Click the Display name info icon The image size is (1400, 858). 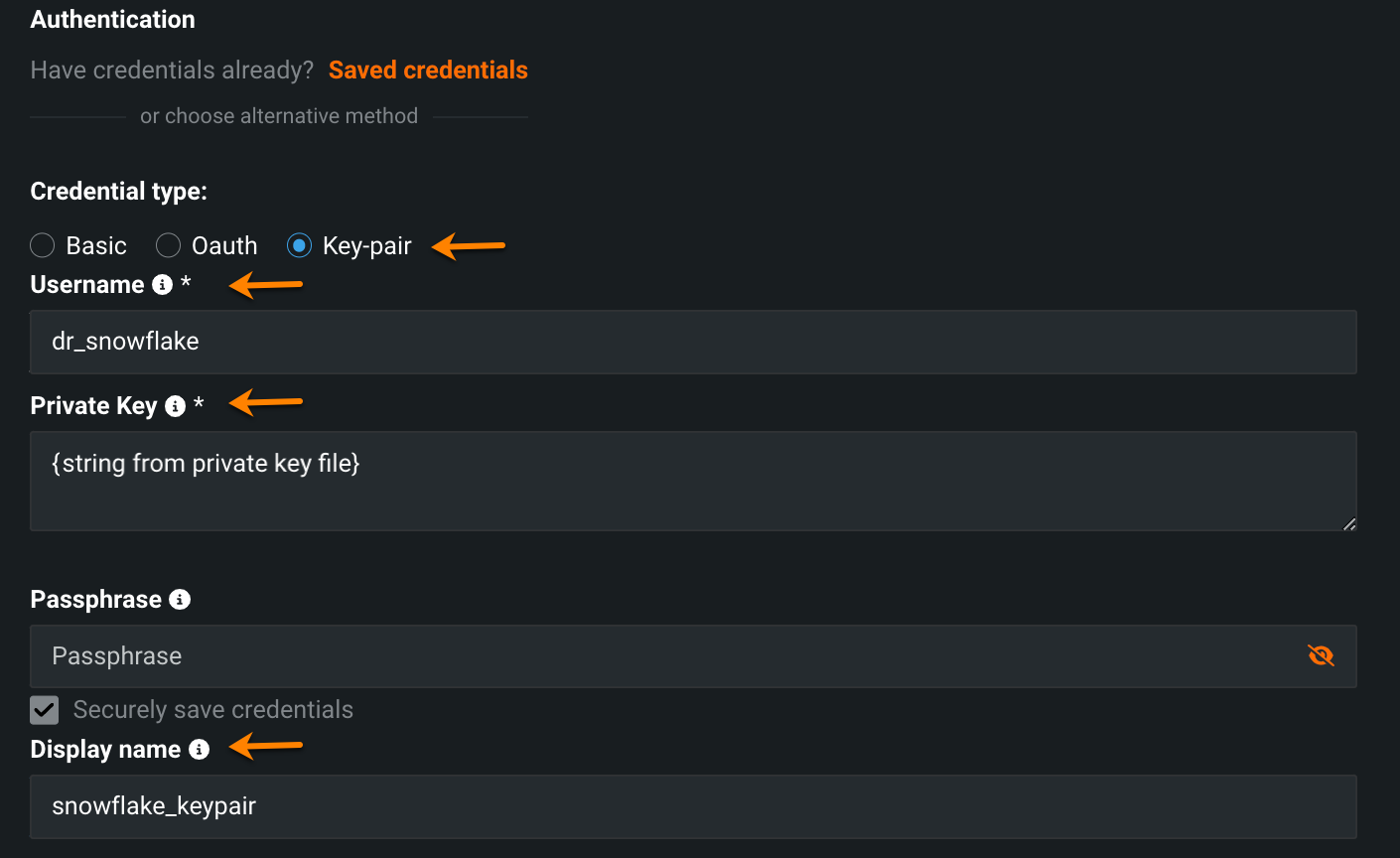(x=200, y=750)
